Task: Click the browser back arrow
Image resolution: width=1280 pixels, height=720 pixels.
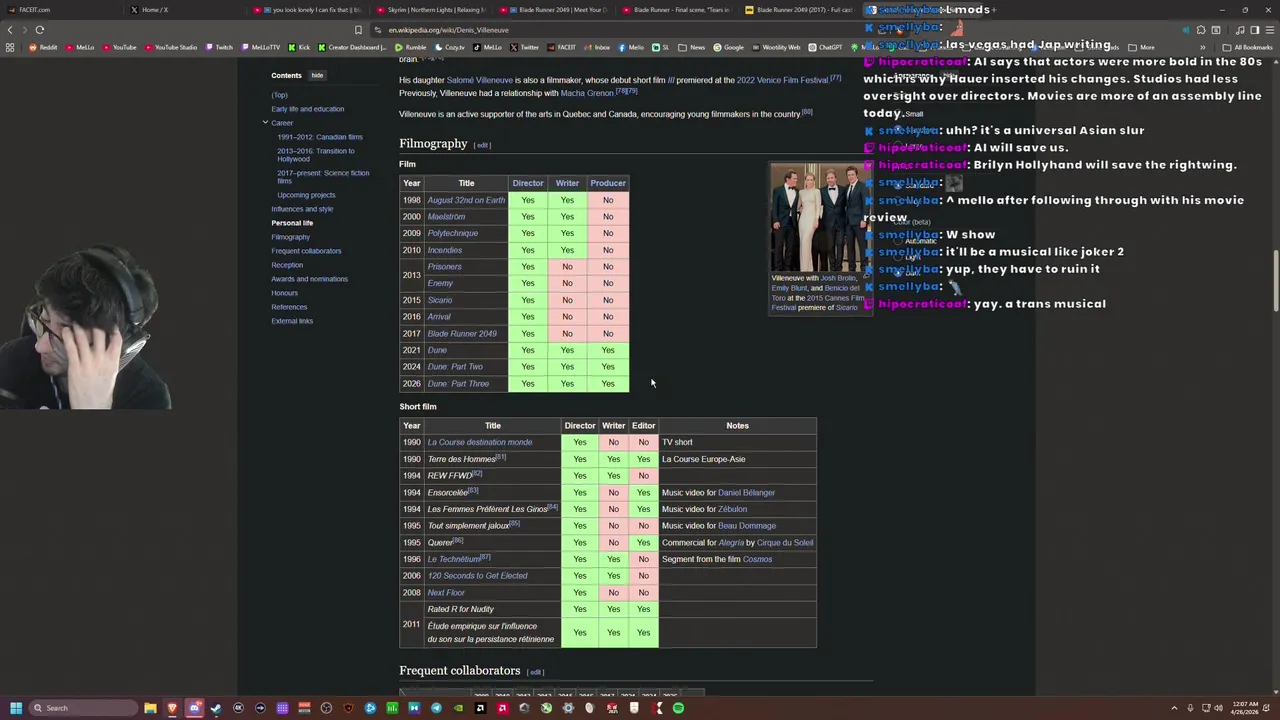Action: point(10,30)
